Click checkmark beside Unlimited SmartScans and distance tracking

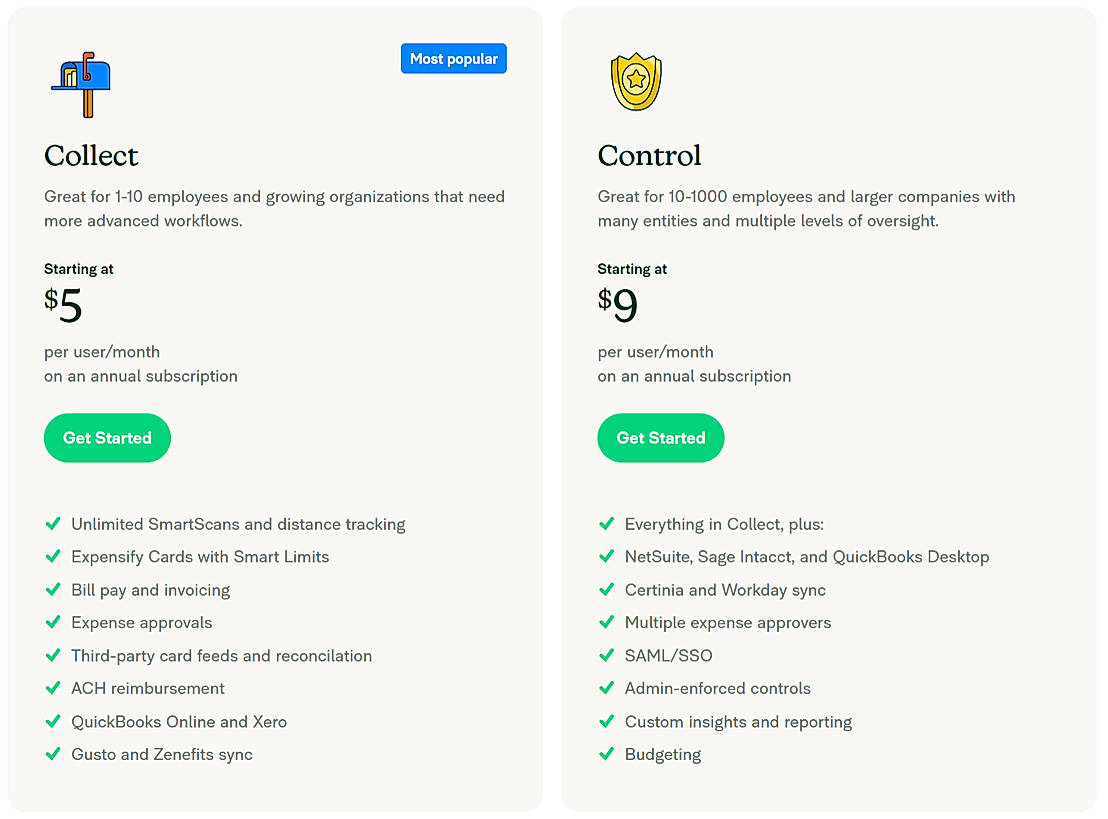[x=53, y=524]
